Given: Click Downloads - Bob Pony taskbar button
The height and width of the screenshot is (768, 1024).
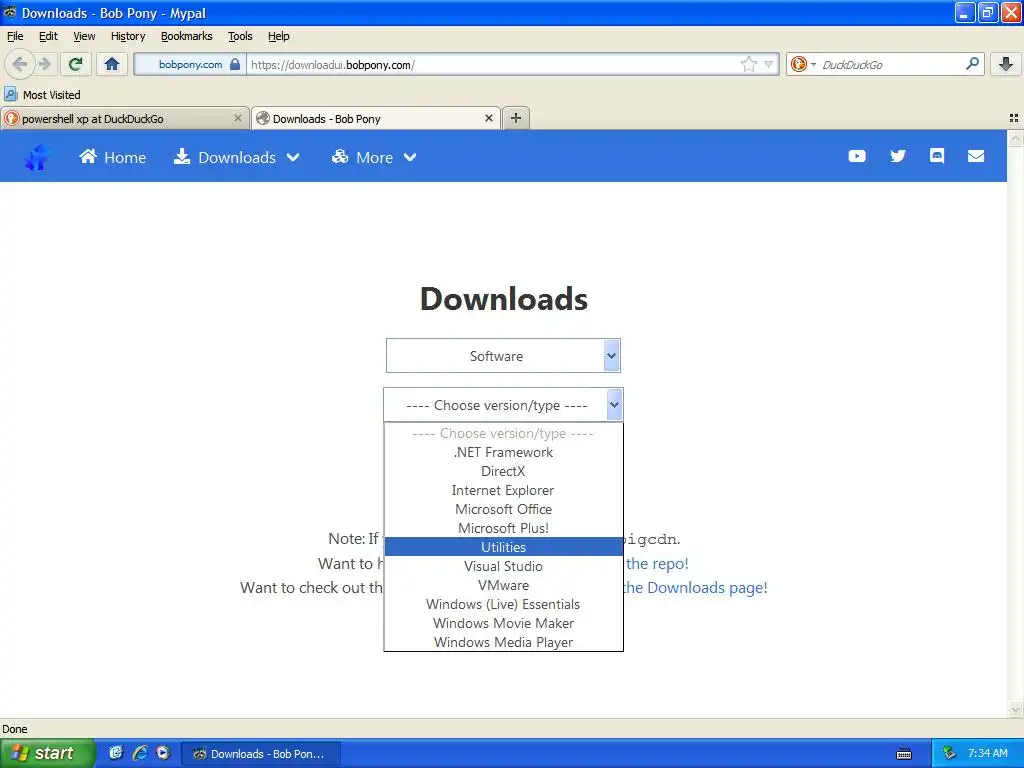Looking at the screenshot, I should pos(260,754).
